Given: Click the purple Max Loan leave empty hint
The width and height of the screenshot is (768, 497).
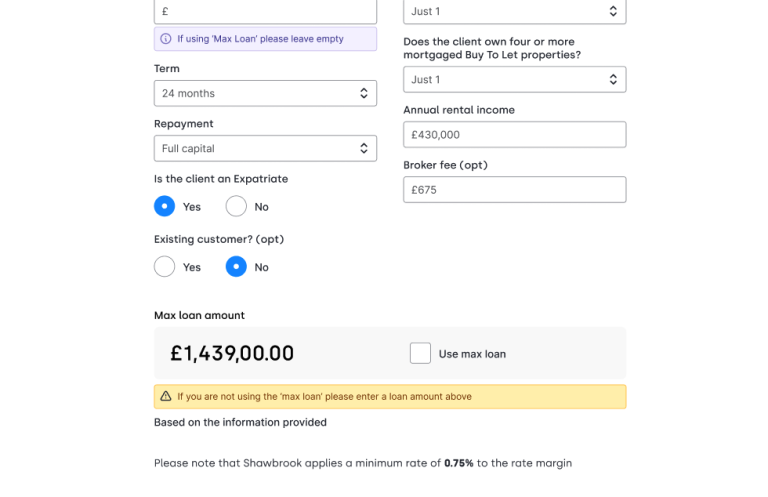Looking at the screenshot, I should tap(265, 39).
